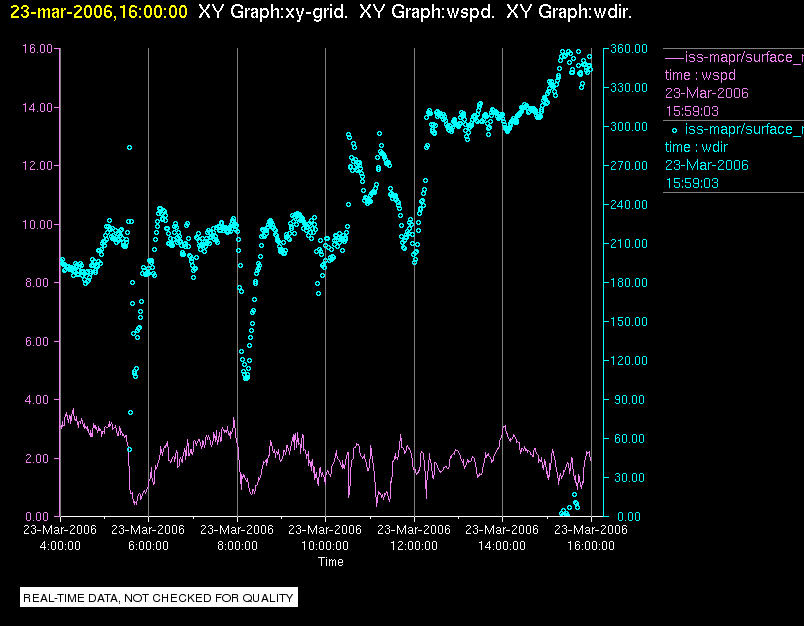
Task: Click the Time axis title
Action: tap(331, 562)
